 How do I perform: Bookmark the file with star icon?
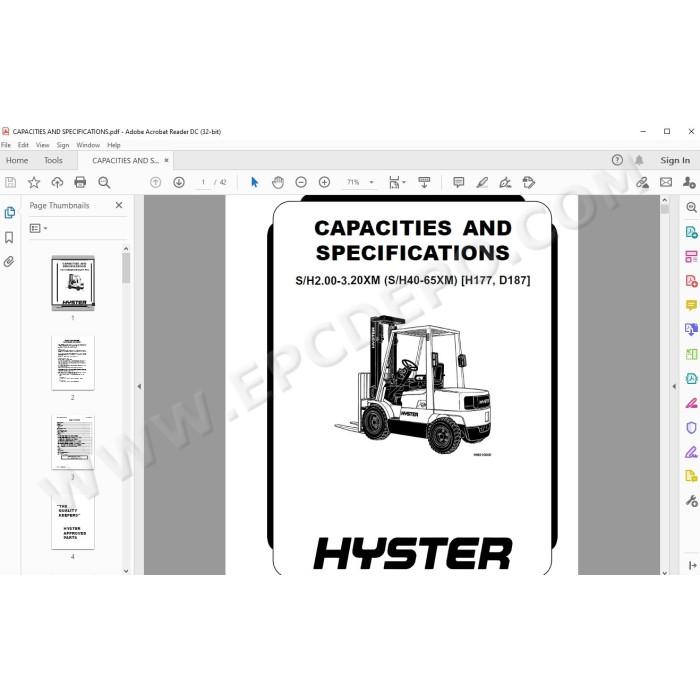click(34, 182)
